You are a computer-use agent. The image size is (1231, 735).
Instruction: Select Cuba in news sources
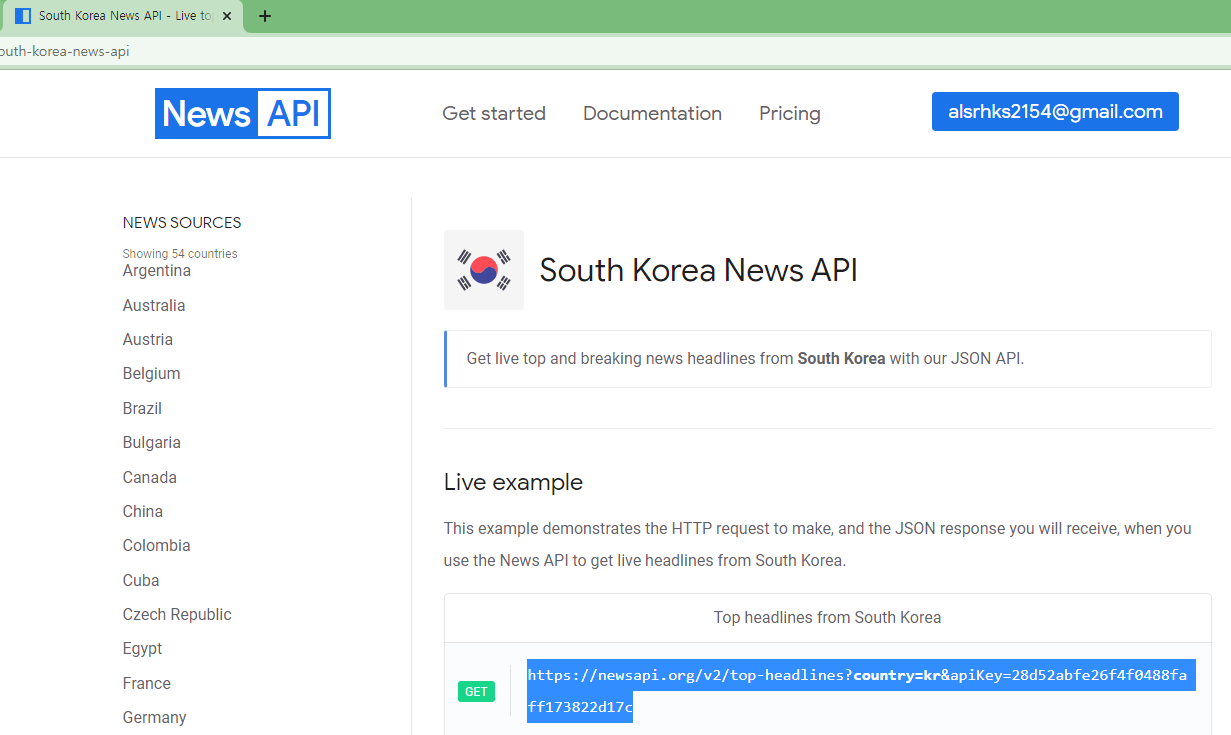pyautogui.click(x=141, y=580)
